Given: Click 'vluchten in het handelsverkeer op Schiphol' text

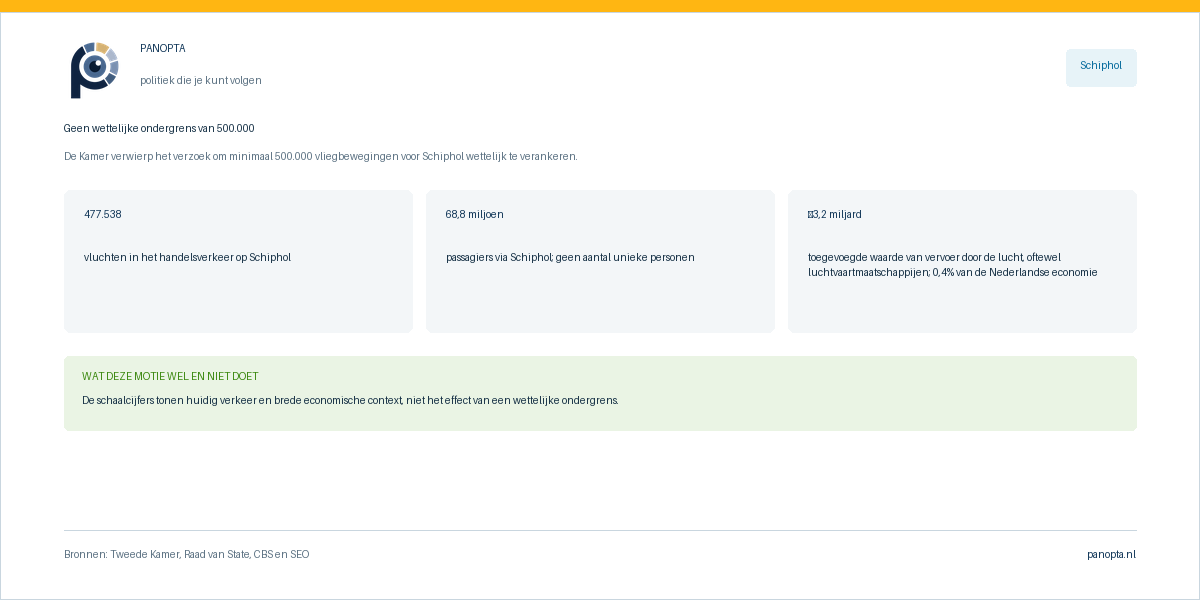Looking at the screenshot, I should [188, 257].
